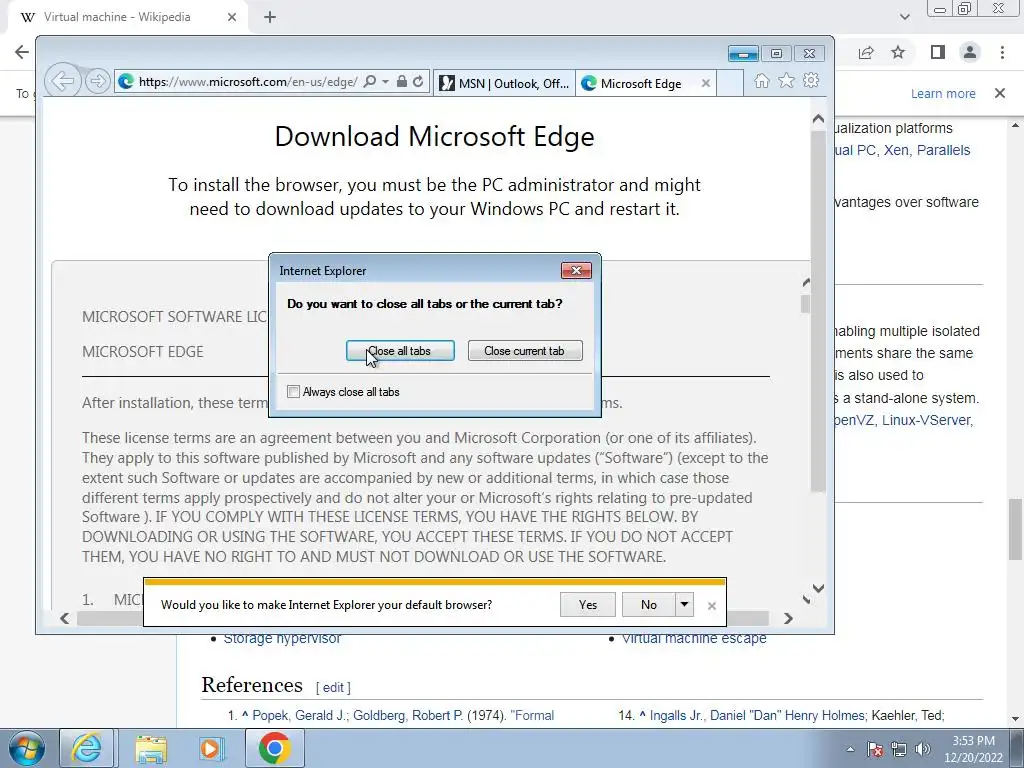Click edit link beside References heading

coord(333,687)
